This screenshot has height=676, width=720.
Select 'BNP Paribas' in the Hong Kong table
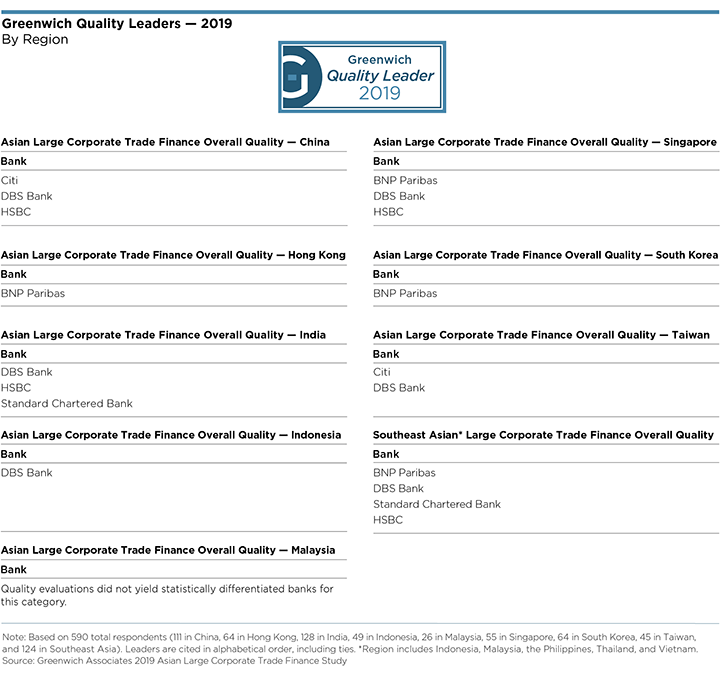click(33, 293)
